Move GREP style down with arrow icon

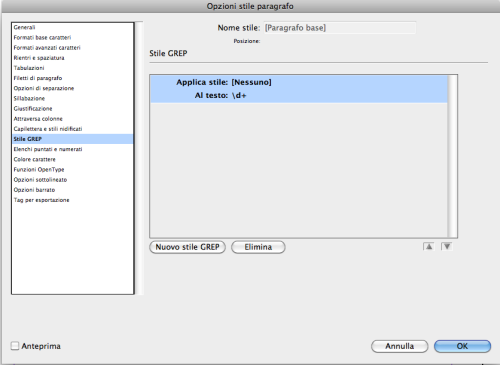pyautogui.click(x=447, y=247)
